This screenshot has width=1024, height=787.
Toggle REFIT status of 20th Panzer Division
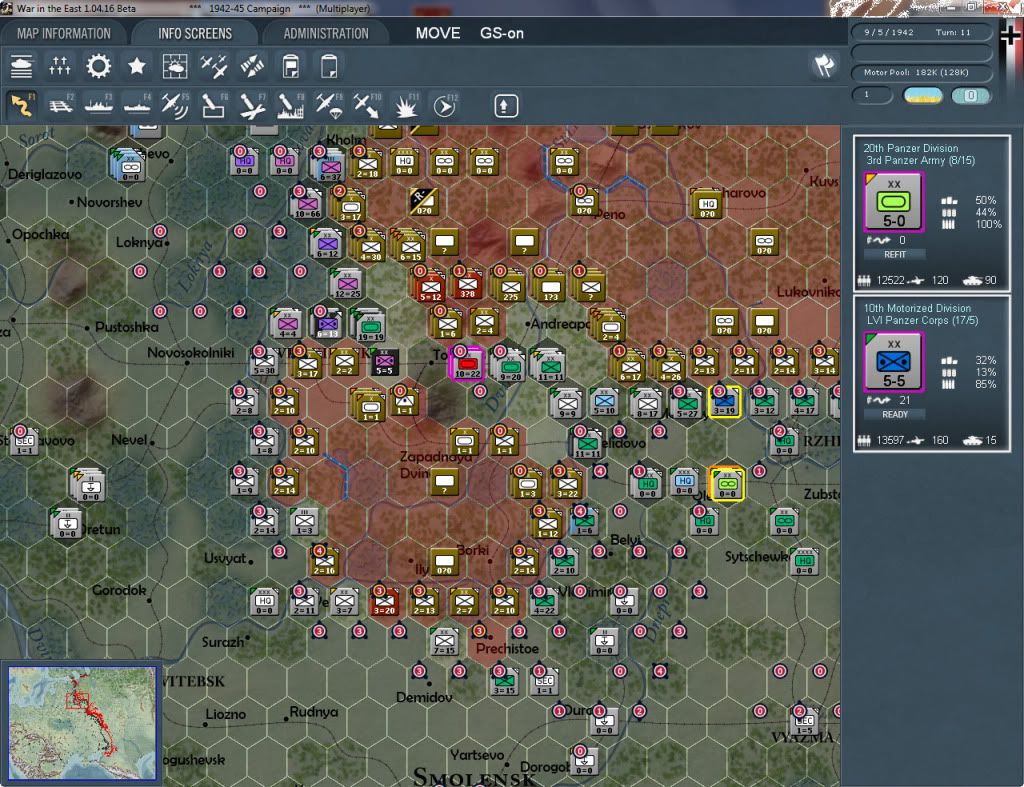click(895, 254)
